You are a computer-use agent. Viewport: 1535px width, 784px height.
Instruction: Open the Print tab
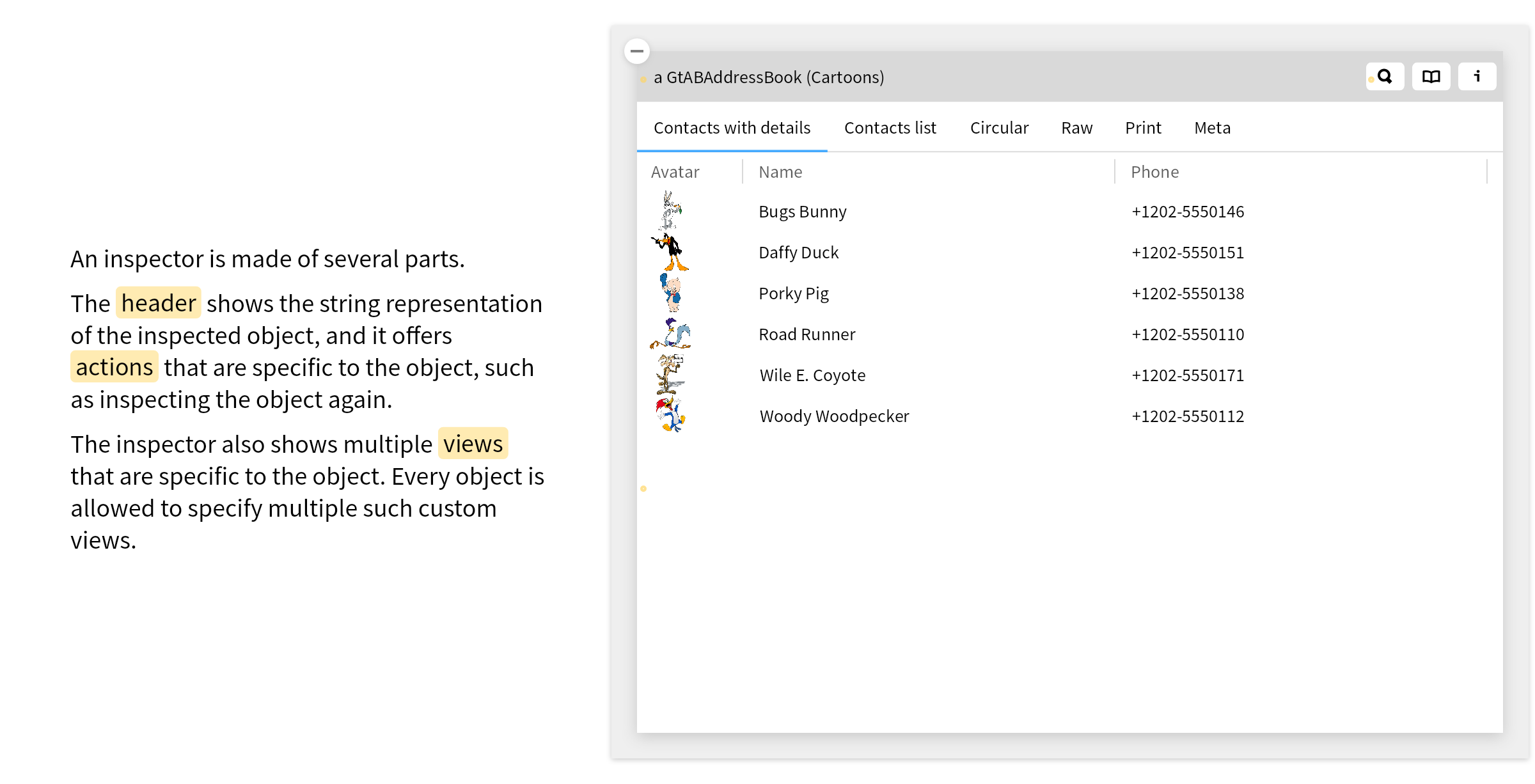pyautogui.click(x=1143, y=128)
